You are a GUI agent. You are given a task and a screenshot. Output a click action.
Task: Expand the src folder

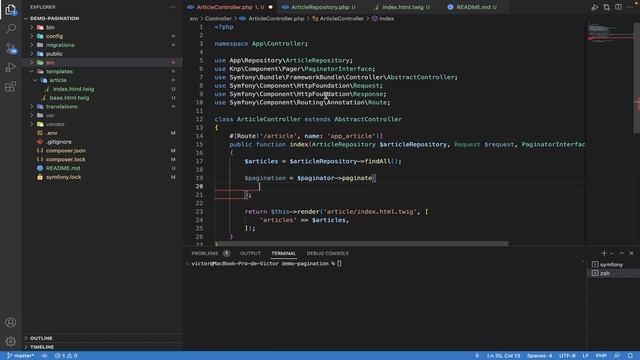pyautogui.click(x=31, y=62)
